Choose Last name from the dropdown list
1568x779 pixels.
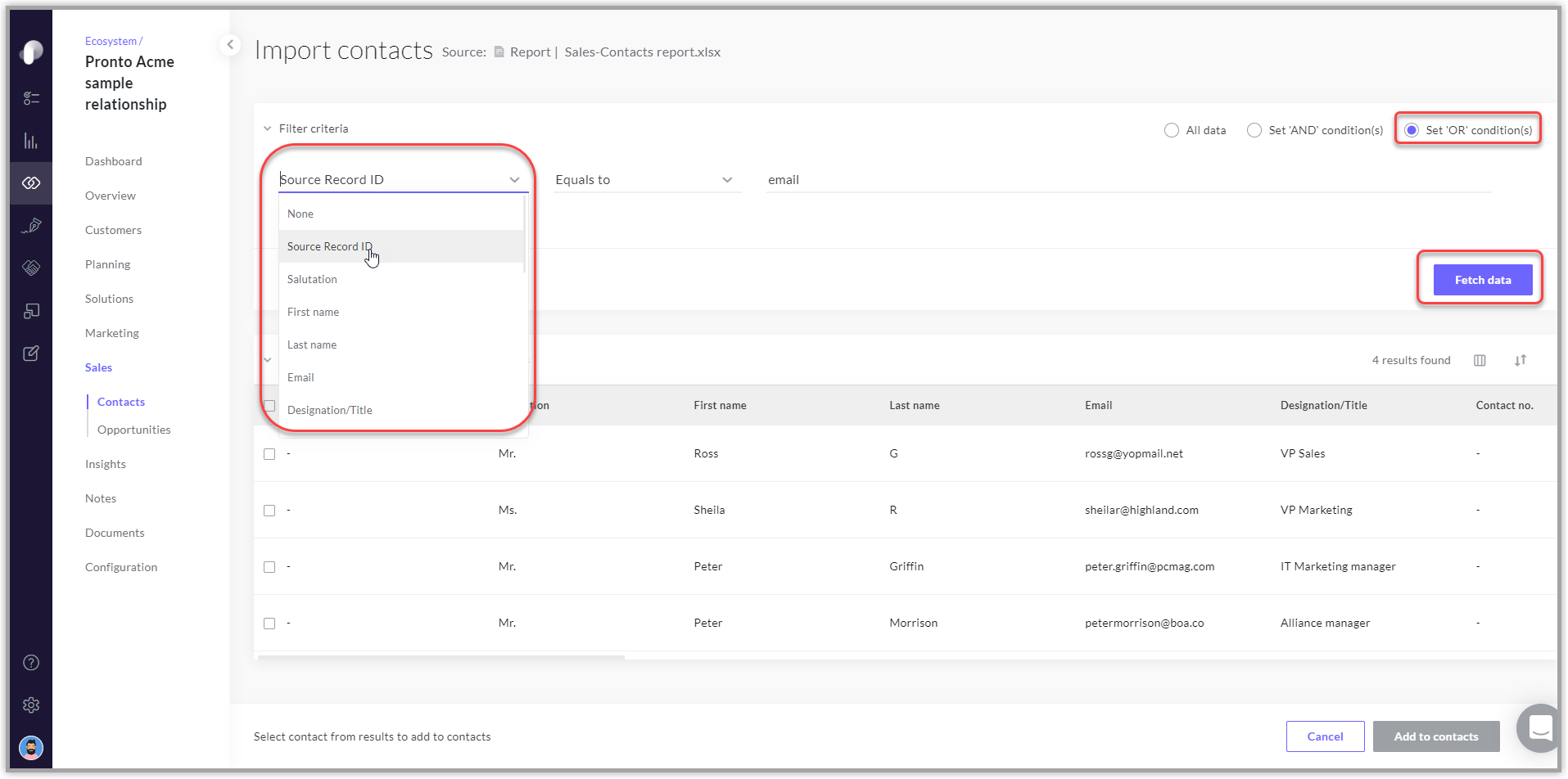pyautogui.click(x=400, y=344)
